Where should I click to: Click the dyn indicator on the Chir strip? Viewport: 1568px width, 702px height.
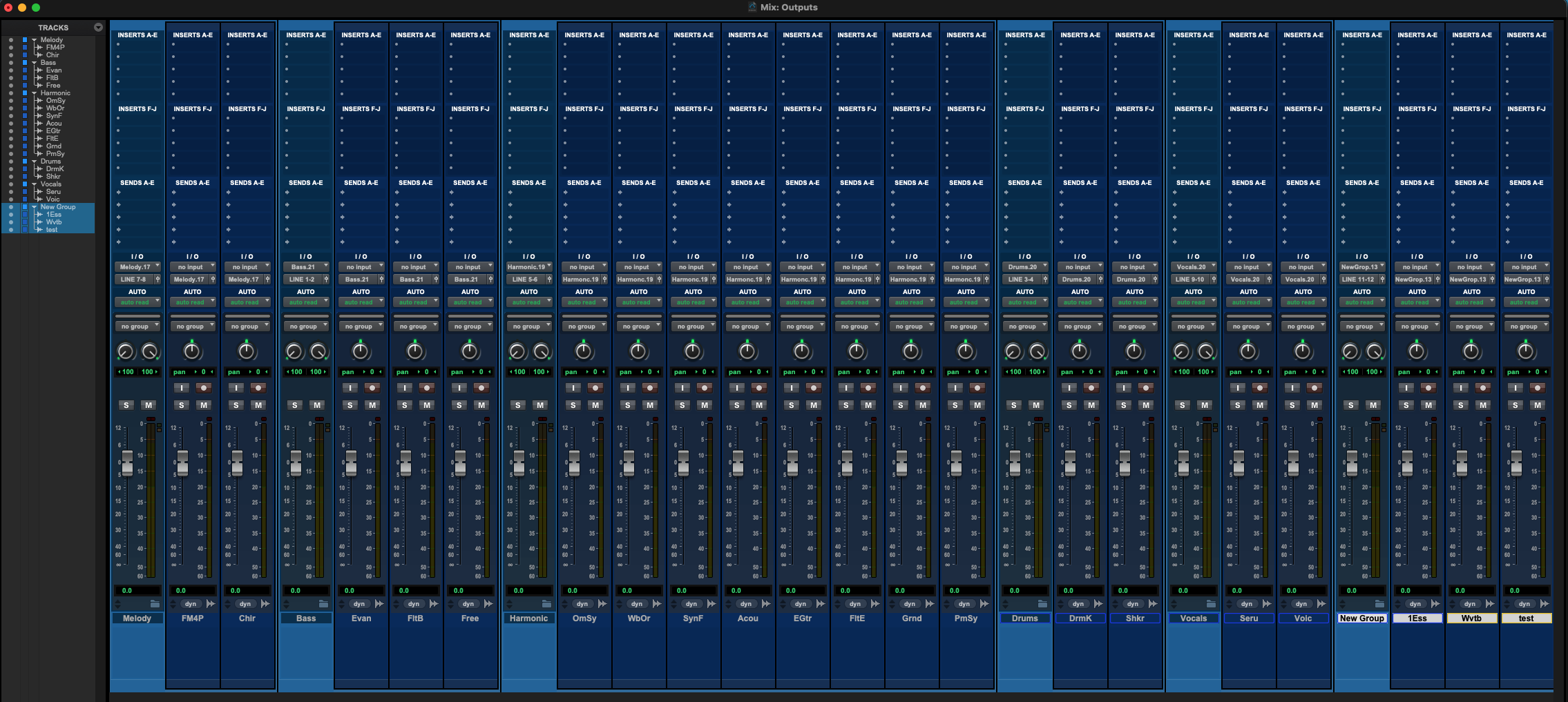tap(245, 603)
